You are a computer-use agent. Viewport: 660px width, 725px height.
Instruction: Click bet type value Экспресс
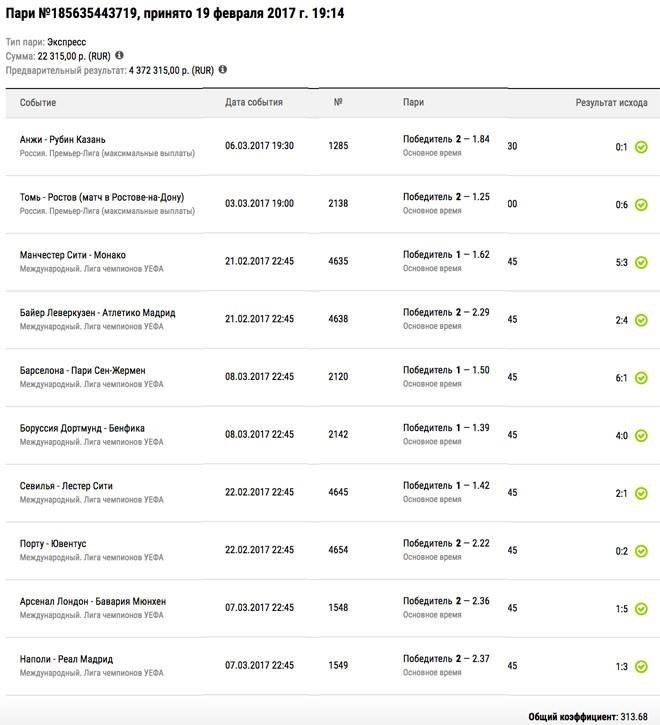[67, 42]
